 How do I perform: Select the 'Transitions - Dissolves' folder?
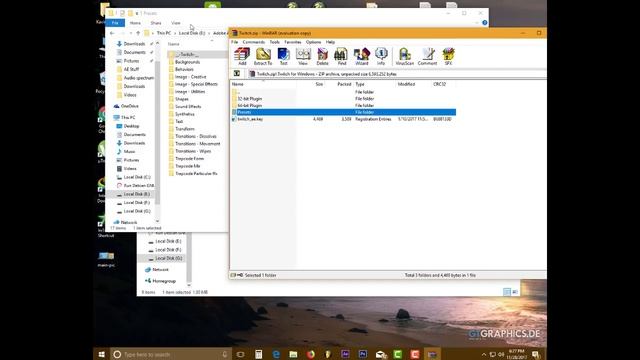196,136
